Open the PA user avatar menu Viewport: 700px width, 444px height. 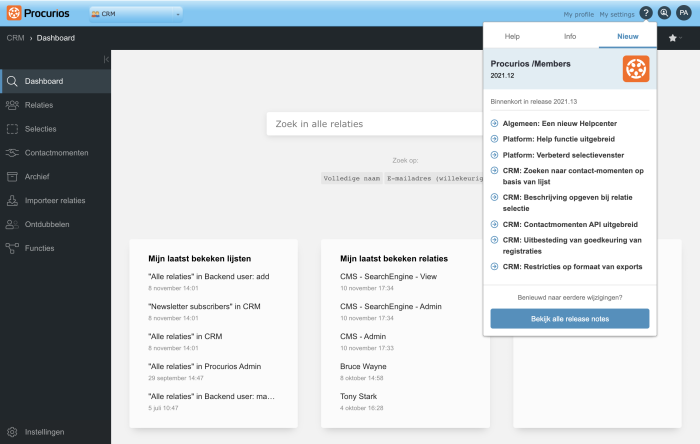tap(683, 13)
